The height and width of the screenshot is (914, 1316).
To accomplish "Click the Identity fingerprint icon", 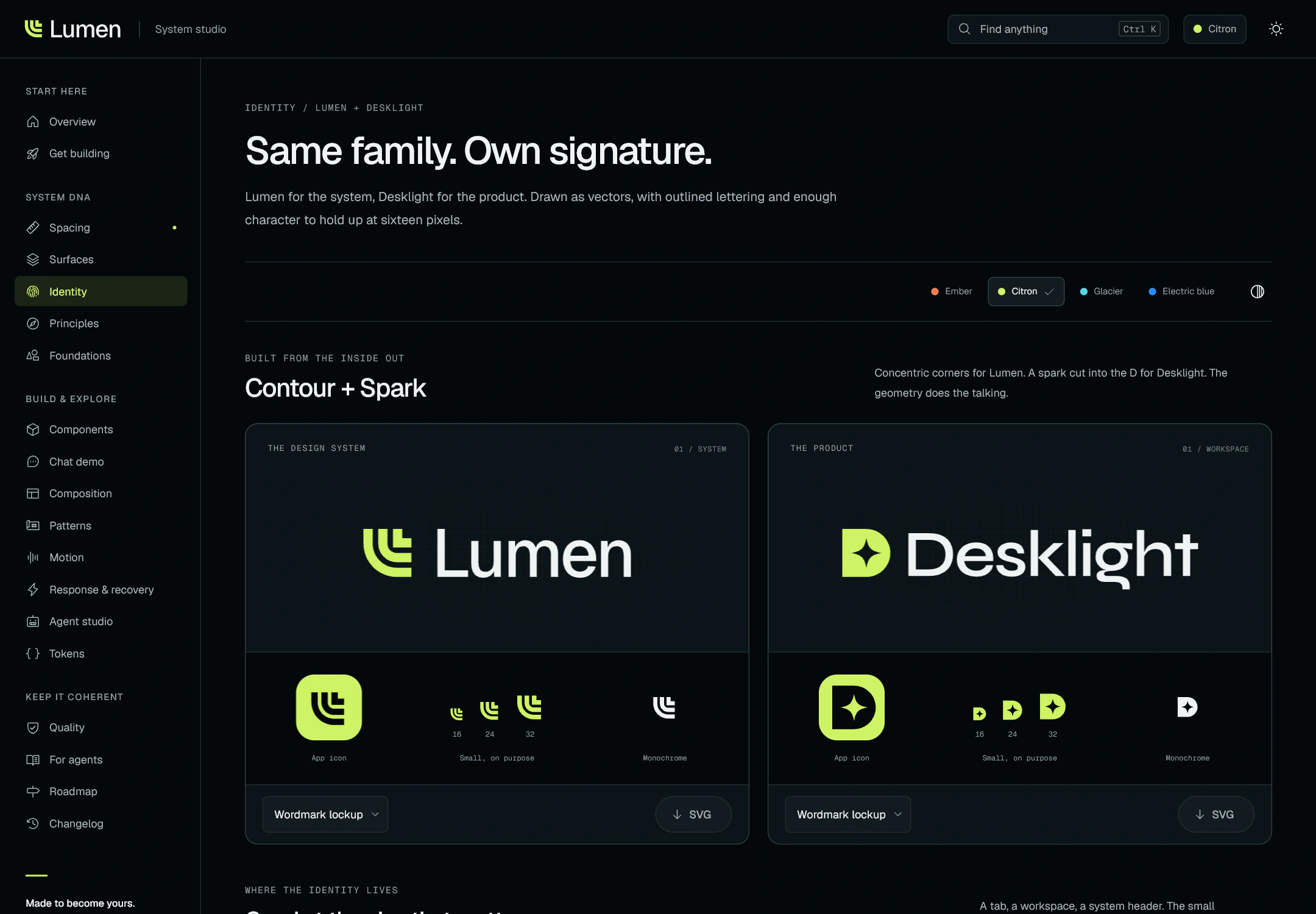I will tap(33, 292).
